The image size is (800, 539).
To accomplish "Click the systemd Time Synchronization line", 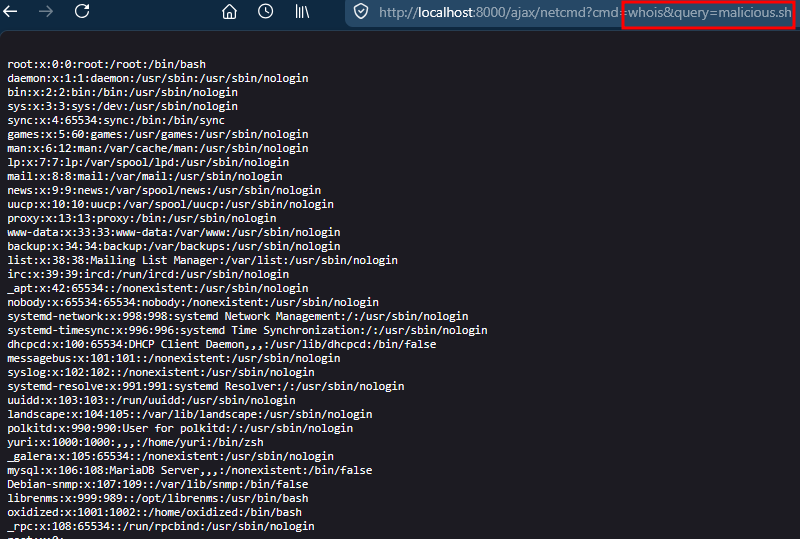I will 247,330.
